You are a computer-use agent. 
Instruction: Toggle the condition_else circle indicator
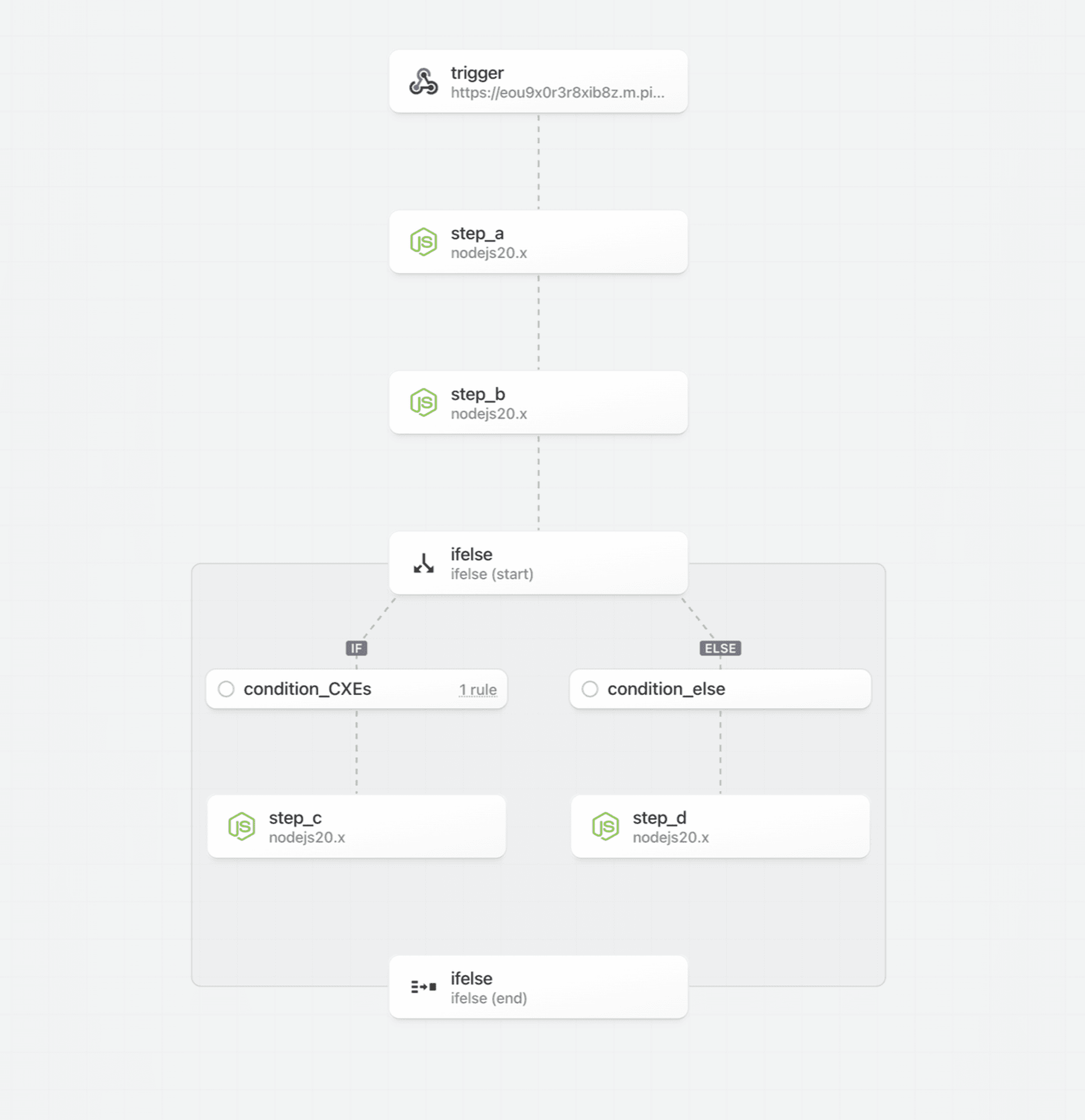tap(590, 689)
